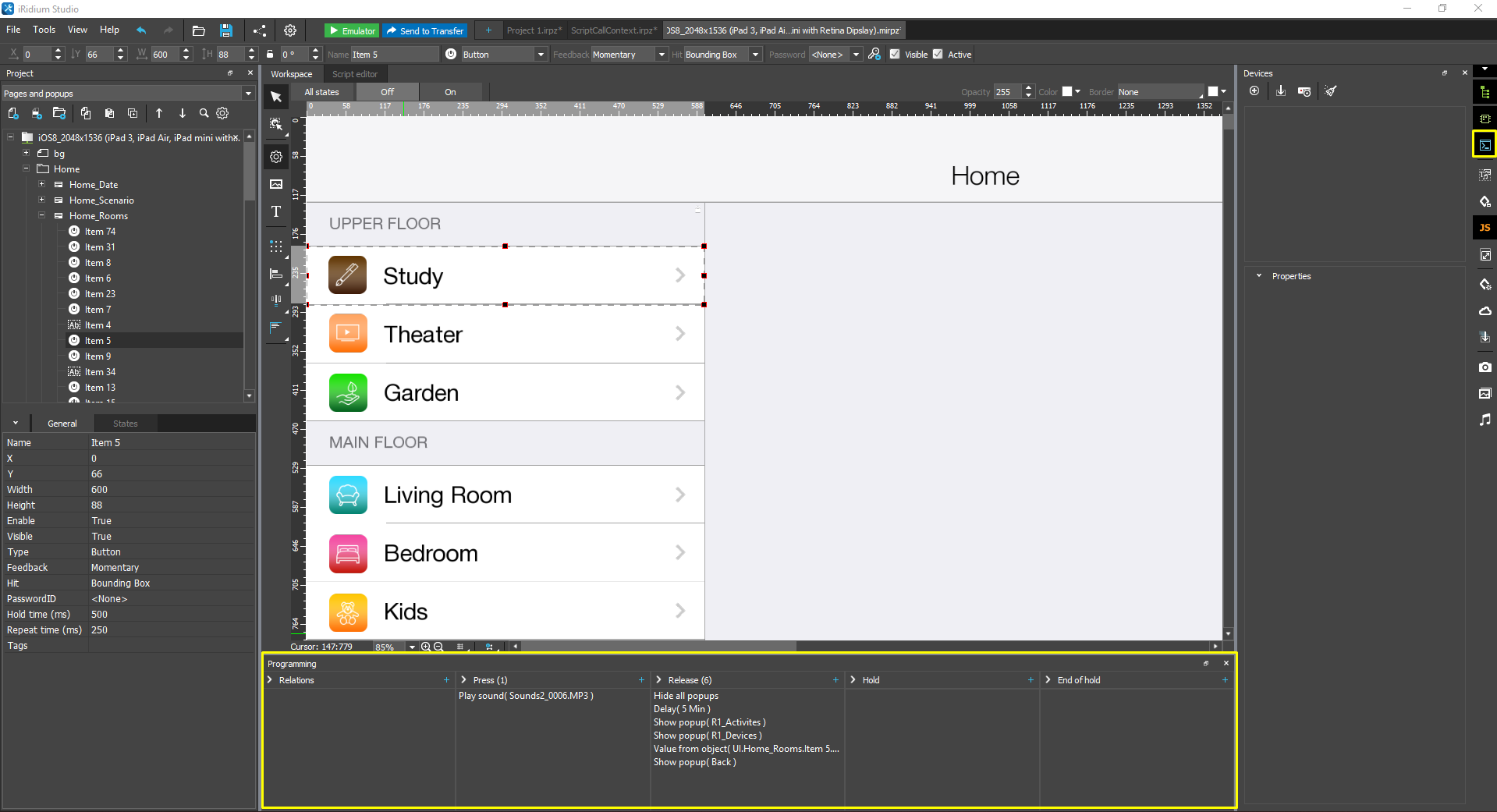This screenshot has width=1497, height=812.
Task: Click the camera icon in right sidebar
Action: tap(1485, 367)
